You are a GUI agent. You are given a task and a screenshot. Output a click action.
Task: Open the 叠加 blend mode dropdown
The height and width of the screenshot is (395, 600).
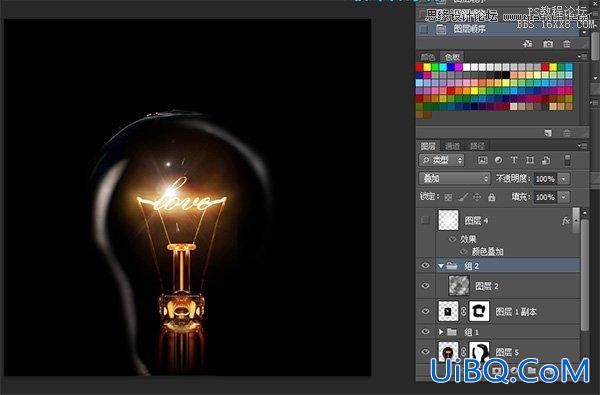tap(455, 179)
